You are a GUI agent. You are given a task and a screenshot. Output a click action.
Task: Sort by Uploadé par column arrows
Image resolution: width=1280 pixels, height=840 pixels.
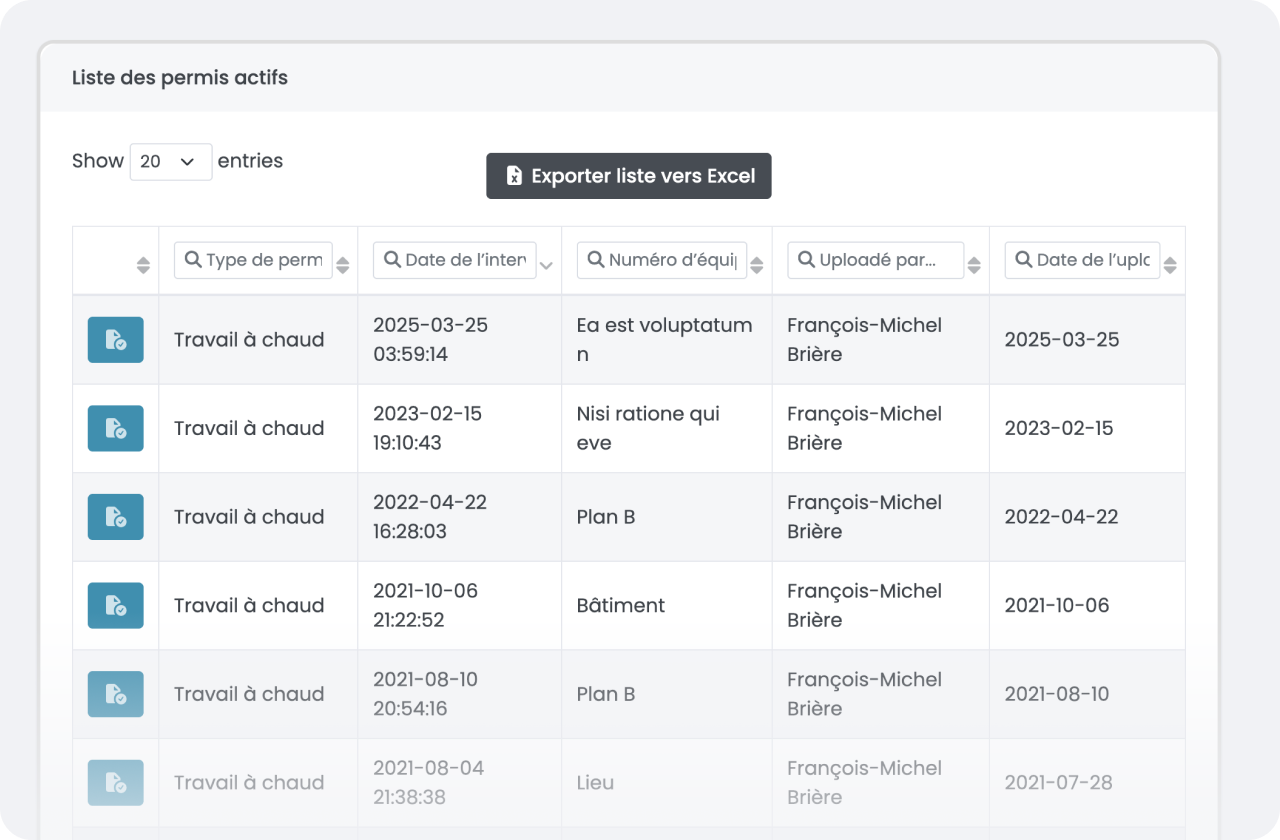tap(974, 265)
